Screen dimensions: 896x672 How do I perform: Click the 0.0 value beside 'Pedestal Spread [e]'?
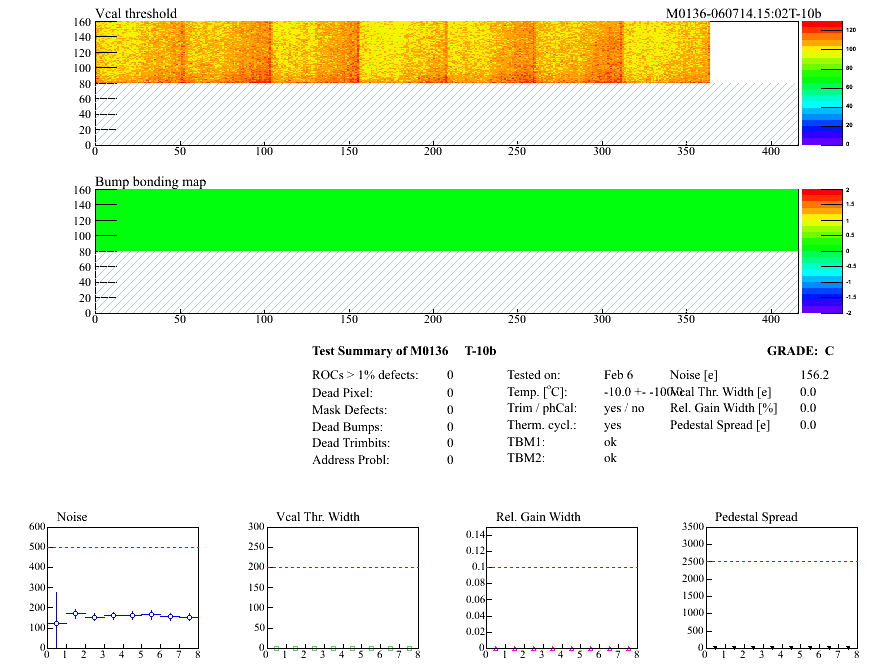pos(808,425)
